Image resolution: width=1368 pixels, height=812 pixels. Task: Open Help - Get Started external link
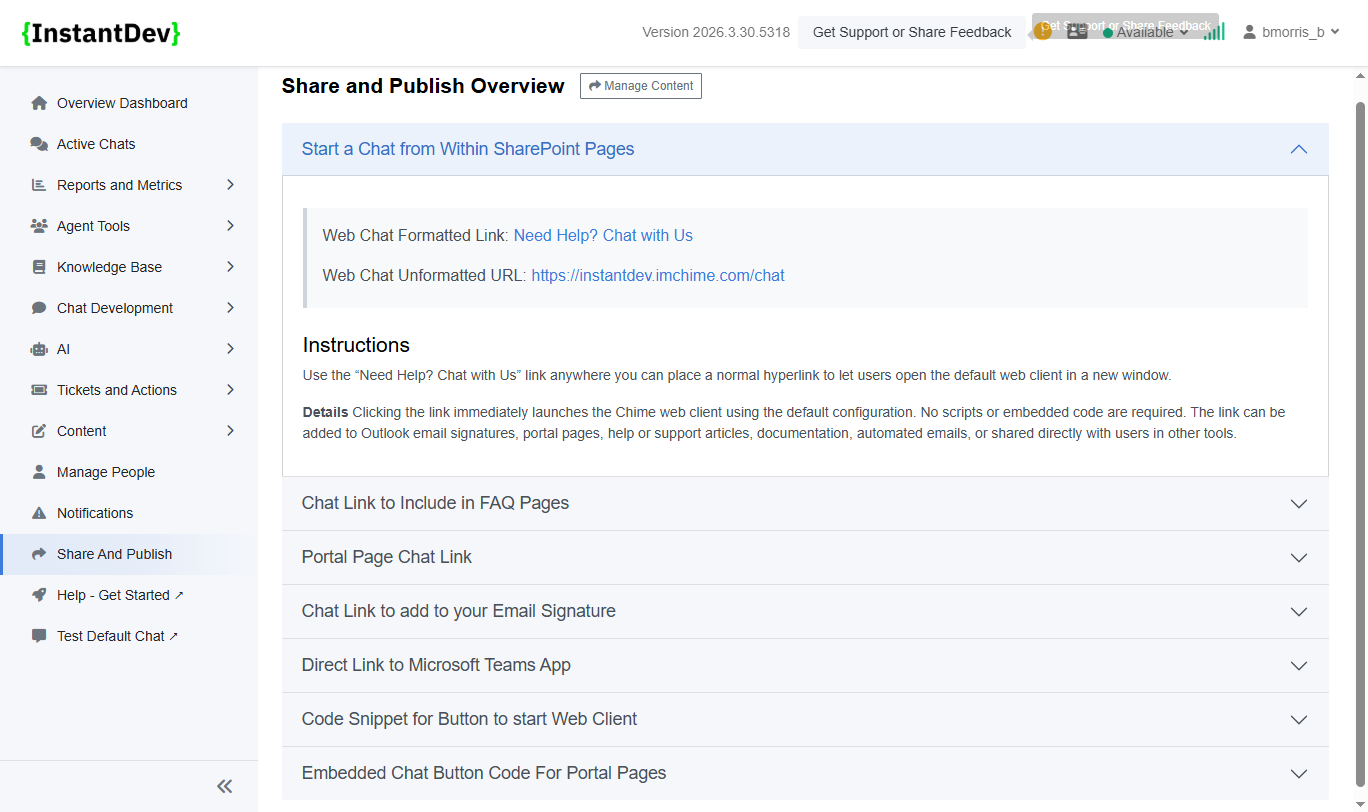tap(121, 595)
